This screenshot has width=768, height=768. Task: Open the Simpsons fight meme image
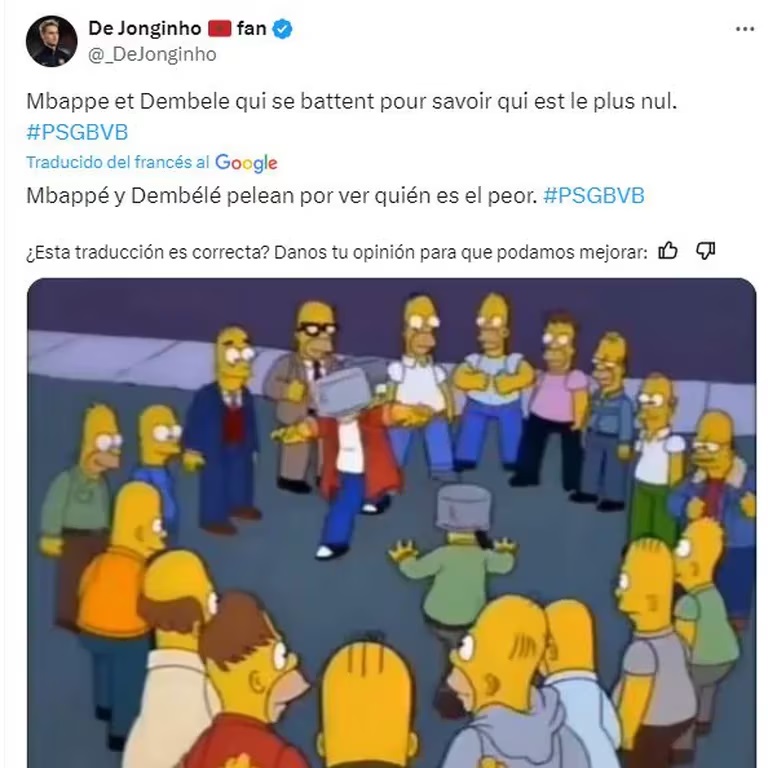point(391,523)
